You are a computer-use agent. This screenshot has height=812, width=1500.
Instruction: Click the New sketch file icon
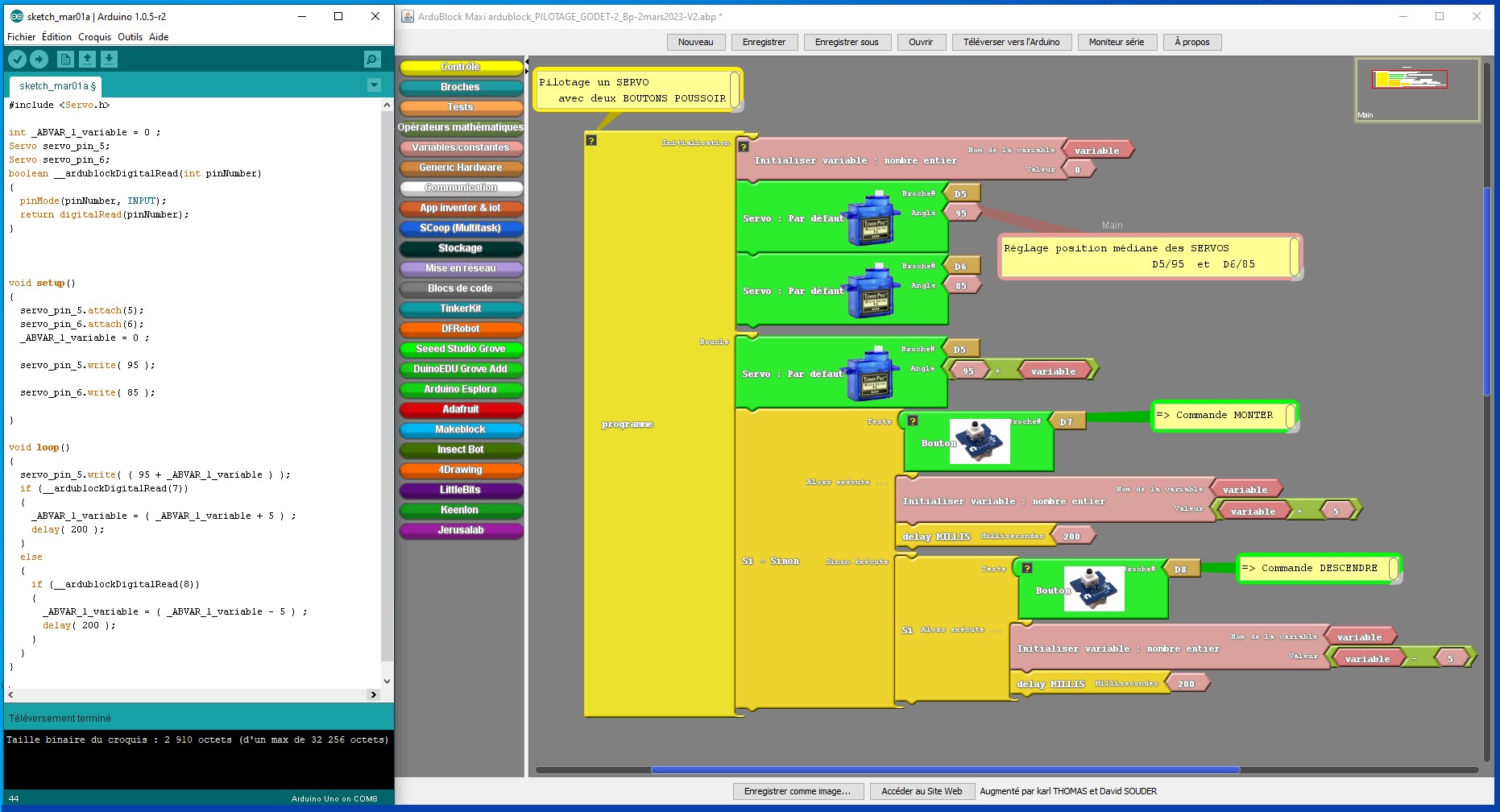coord(65,59)
